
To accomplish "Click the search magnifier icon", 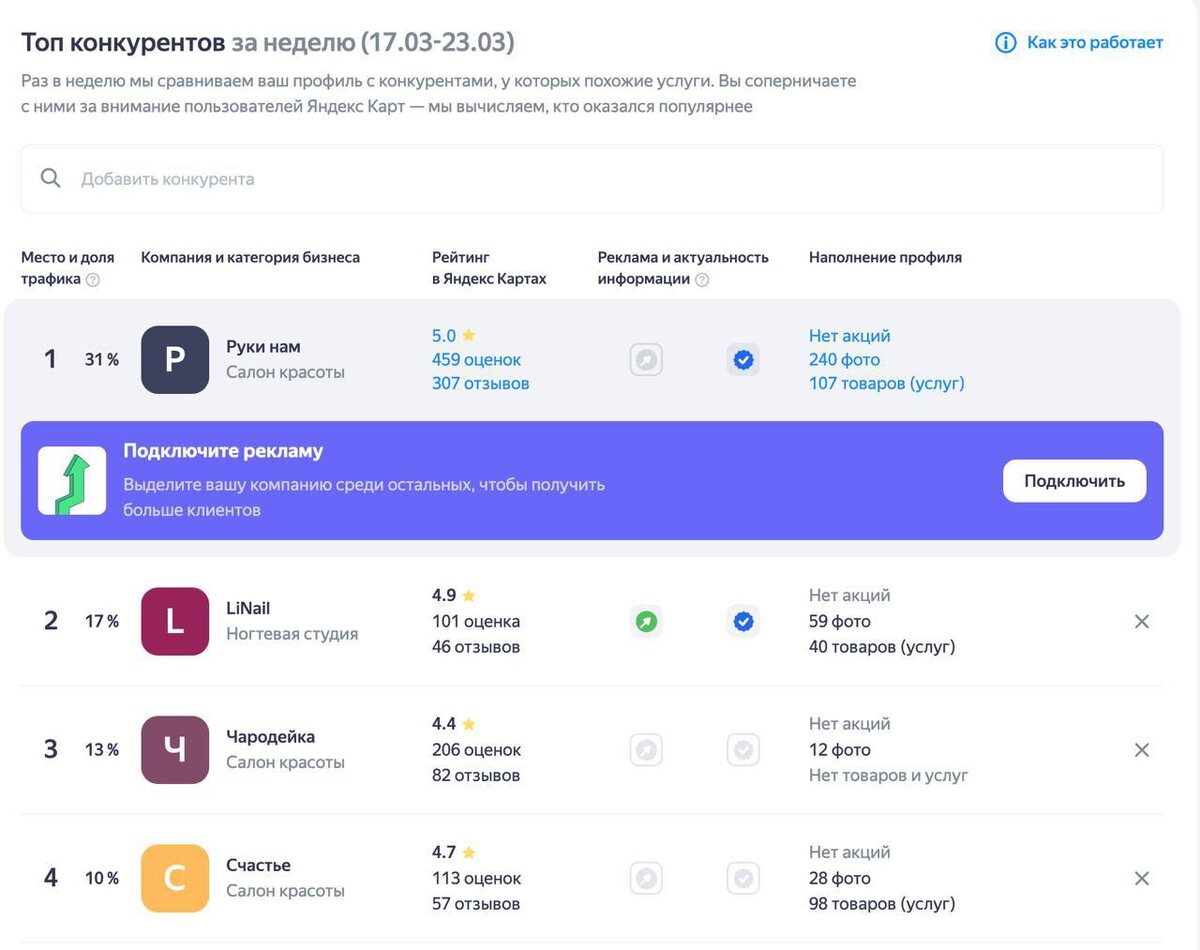I will (50, 178).
